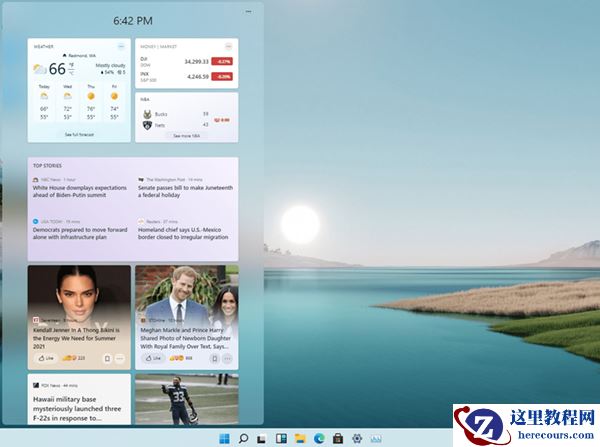Select the Thu forecast column

pyautogui.click(x=91, y=102)
